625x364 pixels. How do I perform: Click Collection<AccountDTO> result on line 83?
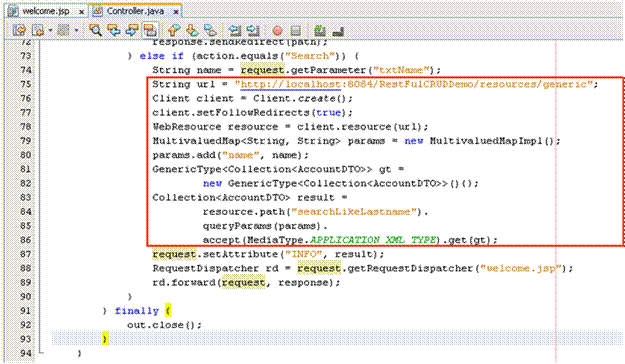tap(243, 197)
